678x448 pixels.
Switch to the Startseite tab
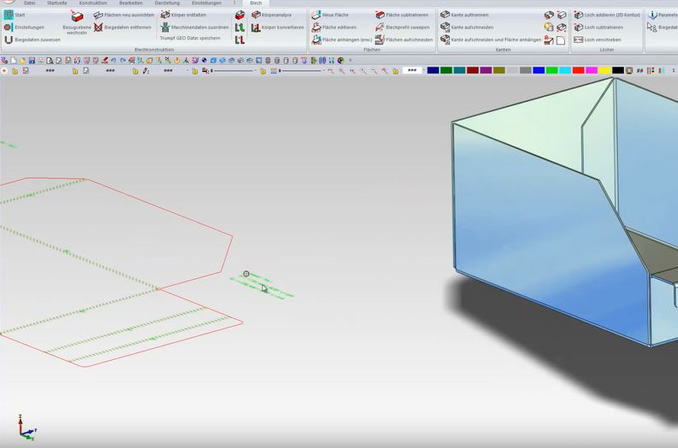(x=57, y=3)
